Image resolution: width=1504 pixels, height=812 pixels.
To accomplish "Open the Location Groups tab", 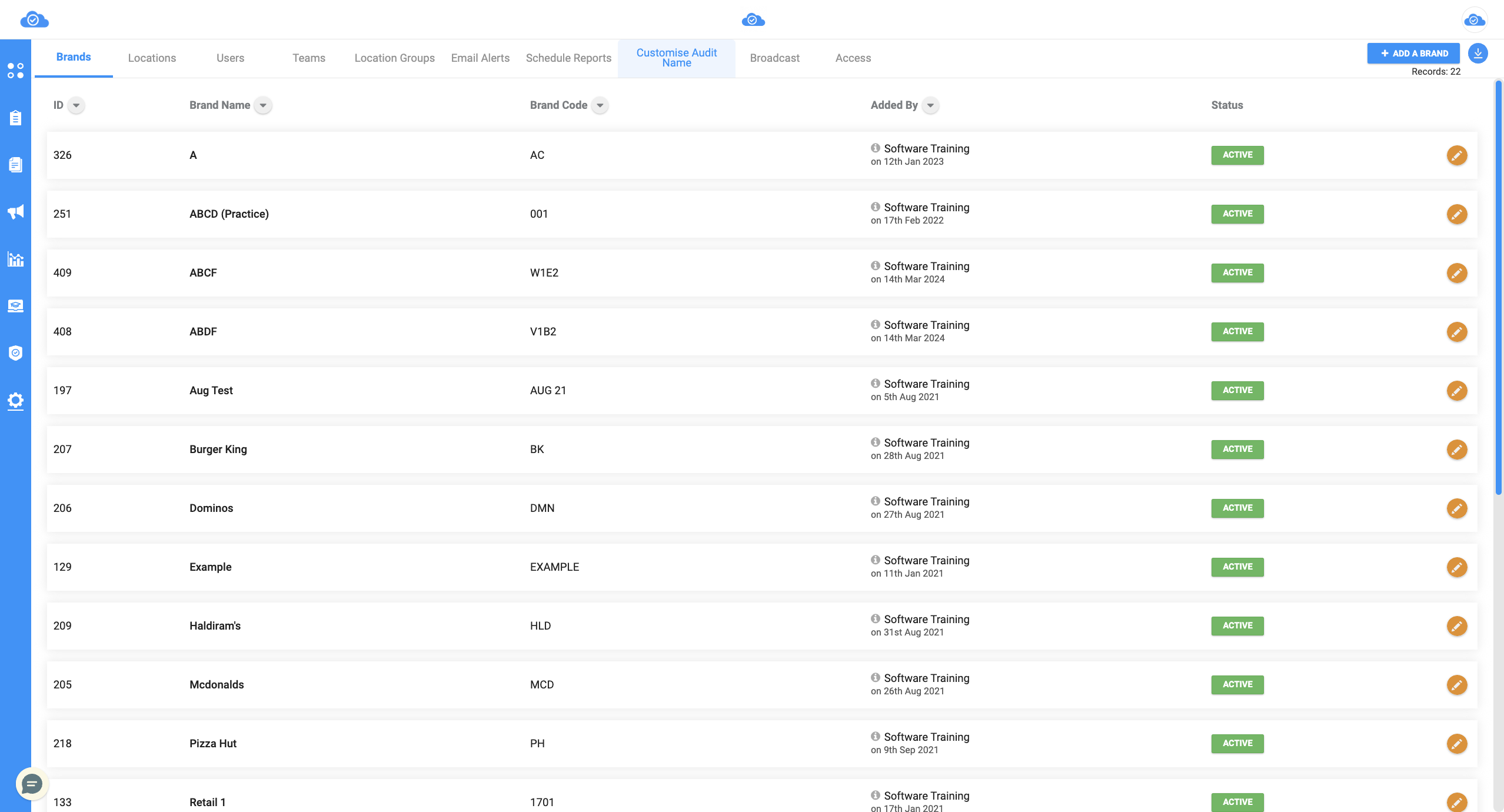I will pyautogui.click(x=394, y=58).
